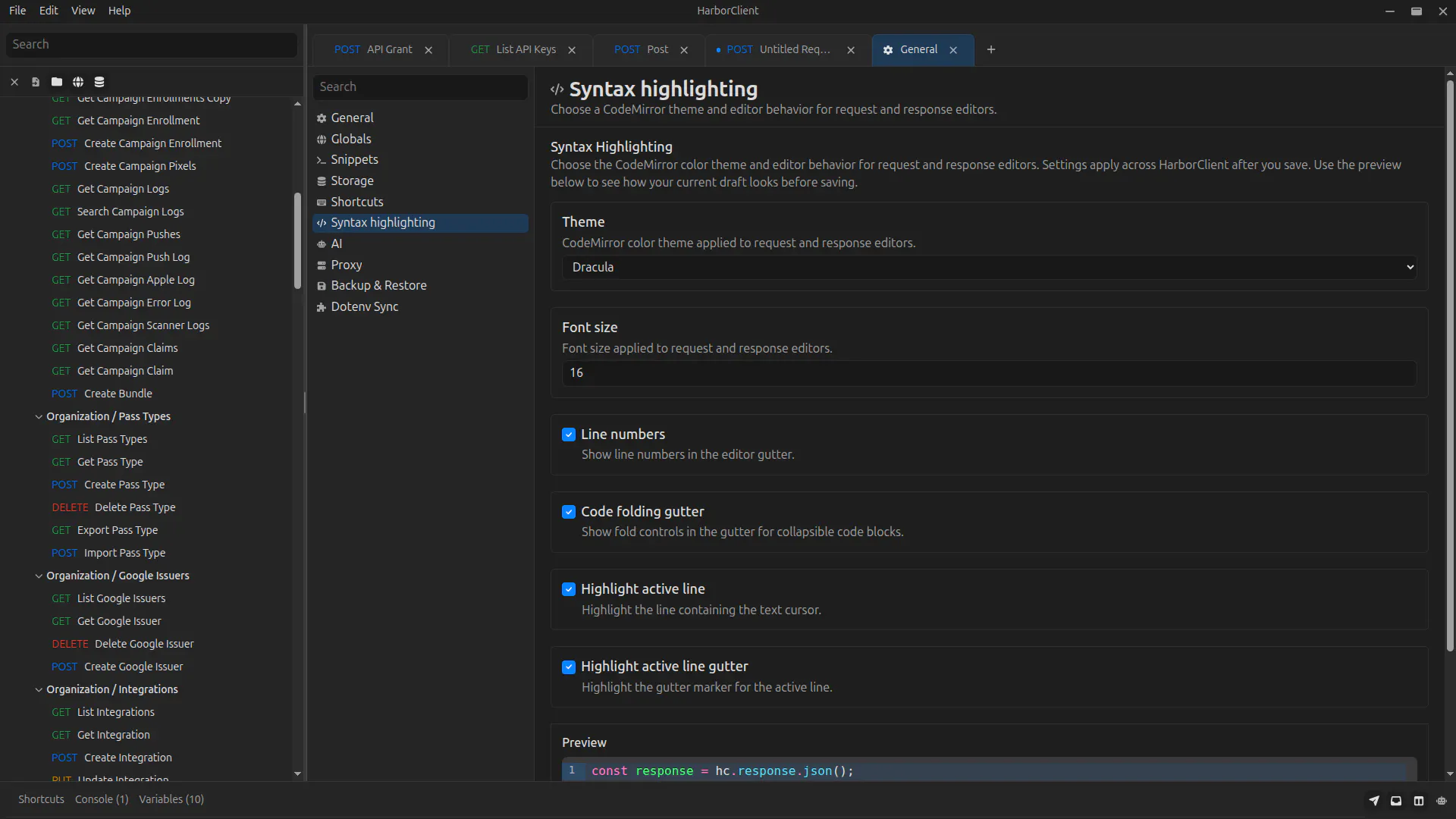Open the Edit menu

[49, 11]
